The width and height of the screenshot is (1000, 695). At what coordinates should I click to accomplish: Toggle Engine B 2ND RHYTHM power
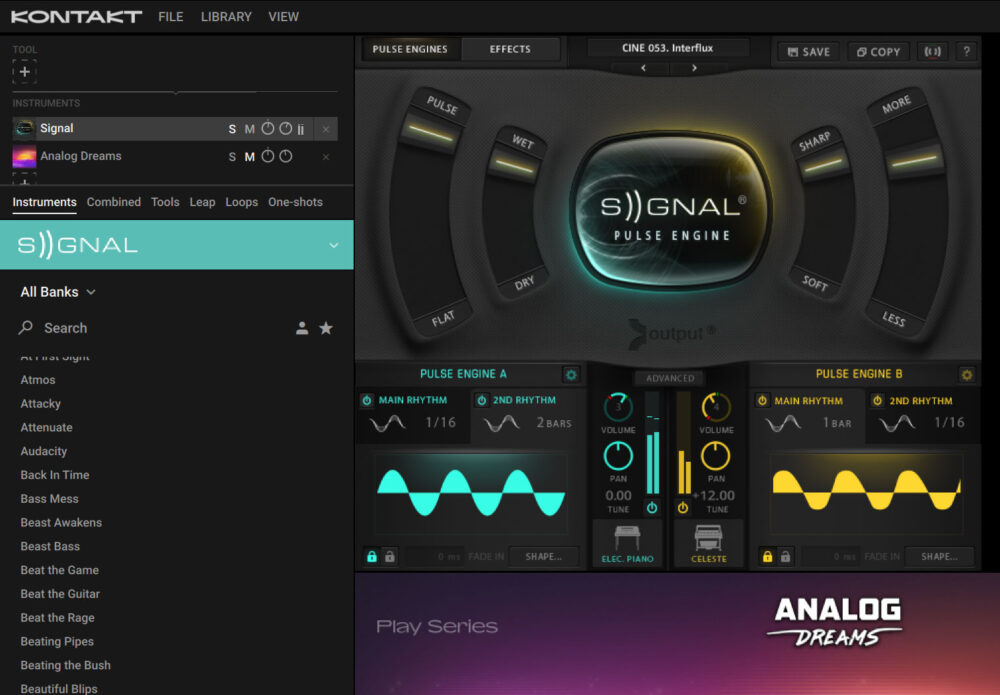877,400
